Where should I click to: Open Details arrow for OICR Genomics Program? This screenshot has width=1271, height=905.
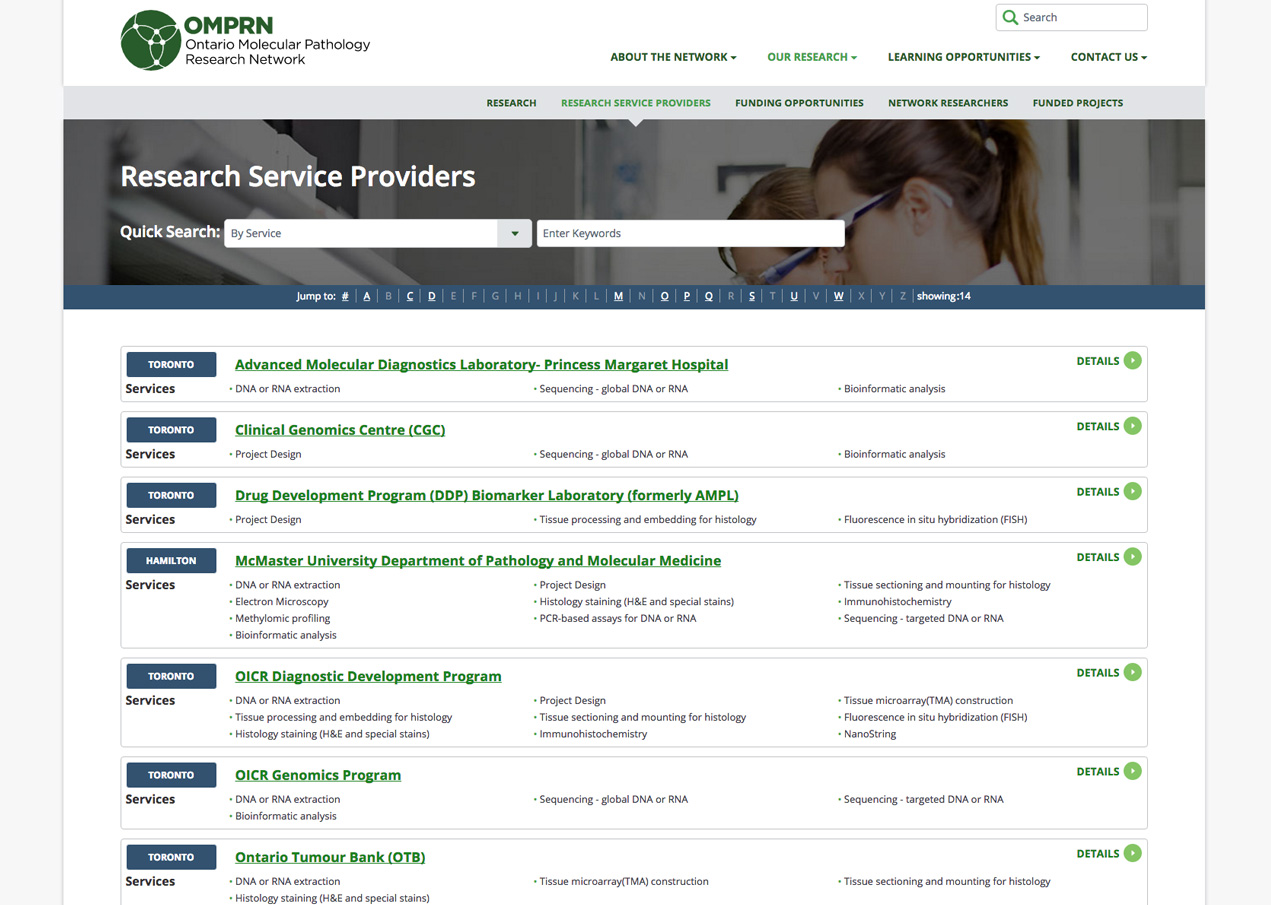tap(1132, 771)
